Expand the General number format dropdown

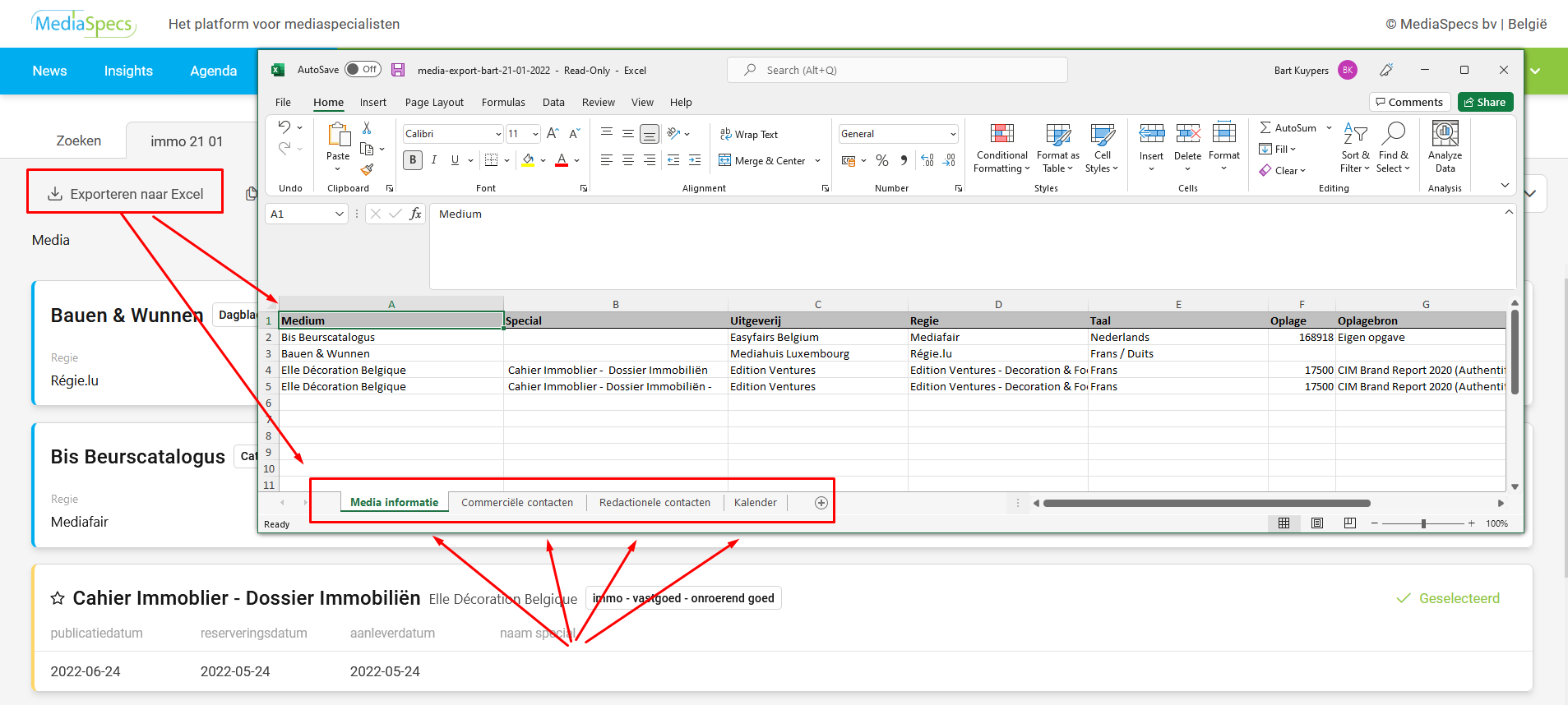(953, 134)
